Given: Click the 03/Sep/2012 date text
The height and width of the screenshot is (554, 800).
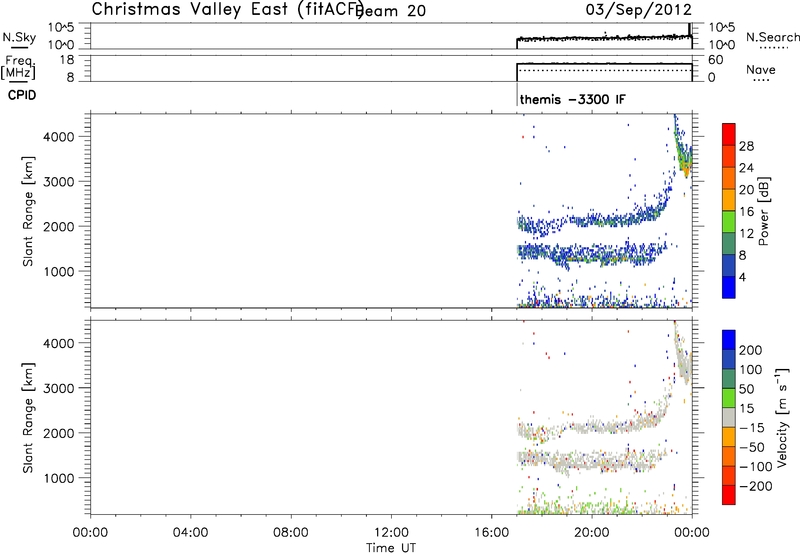Looking at the screenshot, I should click(638, 10).
